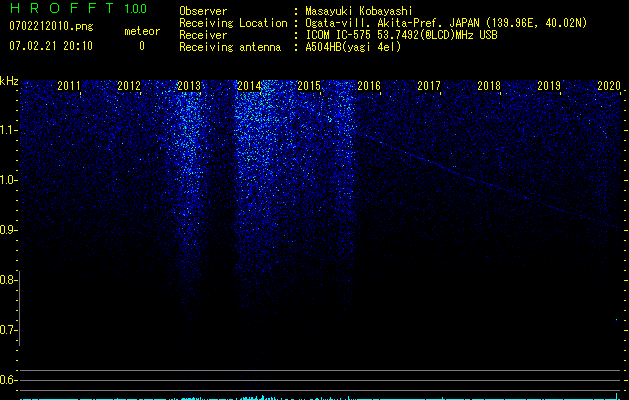
Task: Select the A504HB(yagi 4el) antenna text
Action: 353,47
